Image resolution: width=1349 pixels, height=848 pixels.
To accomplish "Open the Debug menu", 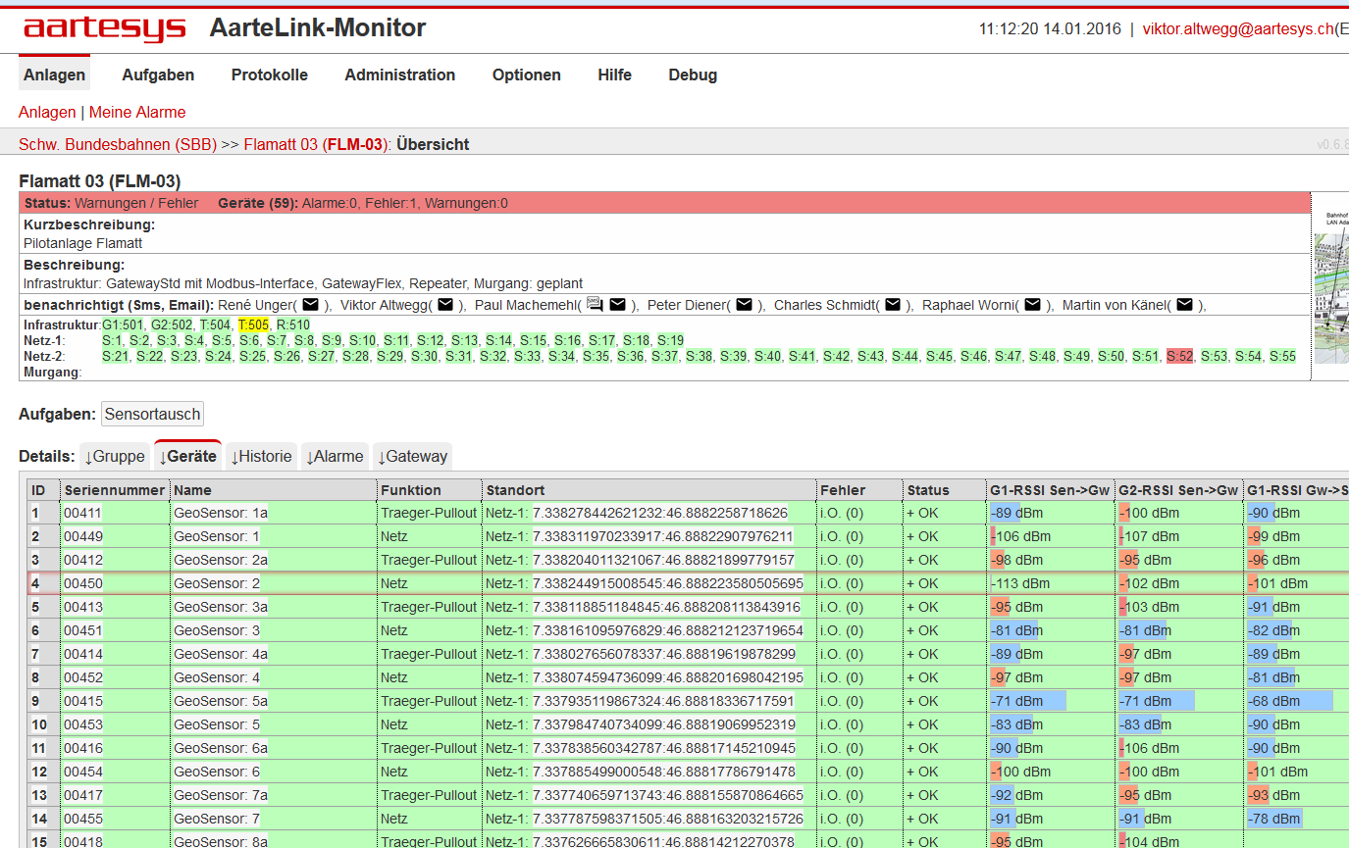I will pyautogui.click(x=693, y=75).
